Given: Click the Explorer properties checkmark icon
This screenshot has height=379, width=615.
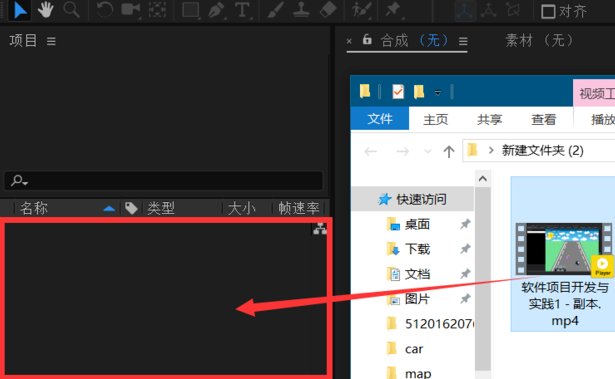Looking at the screenshot, I should click(398, 92).
